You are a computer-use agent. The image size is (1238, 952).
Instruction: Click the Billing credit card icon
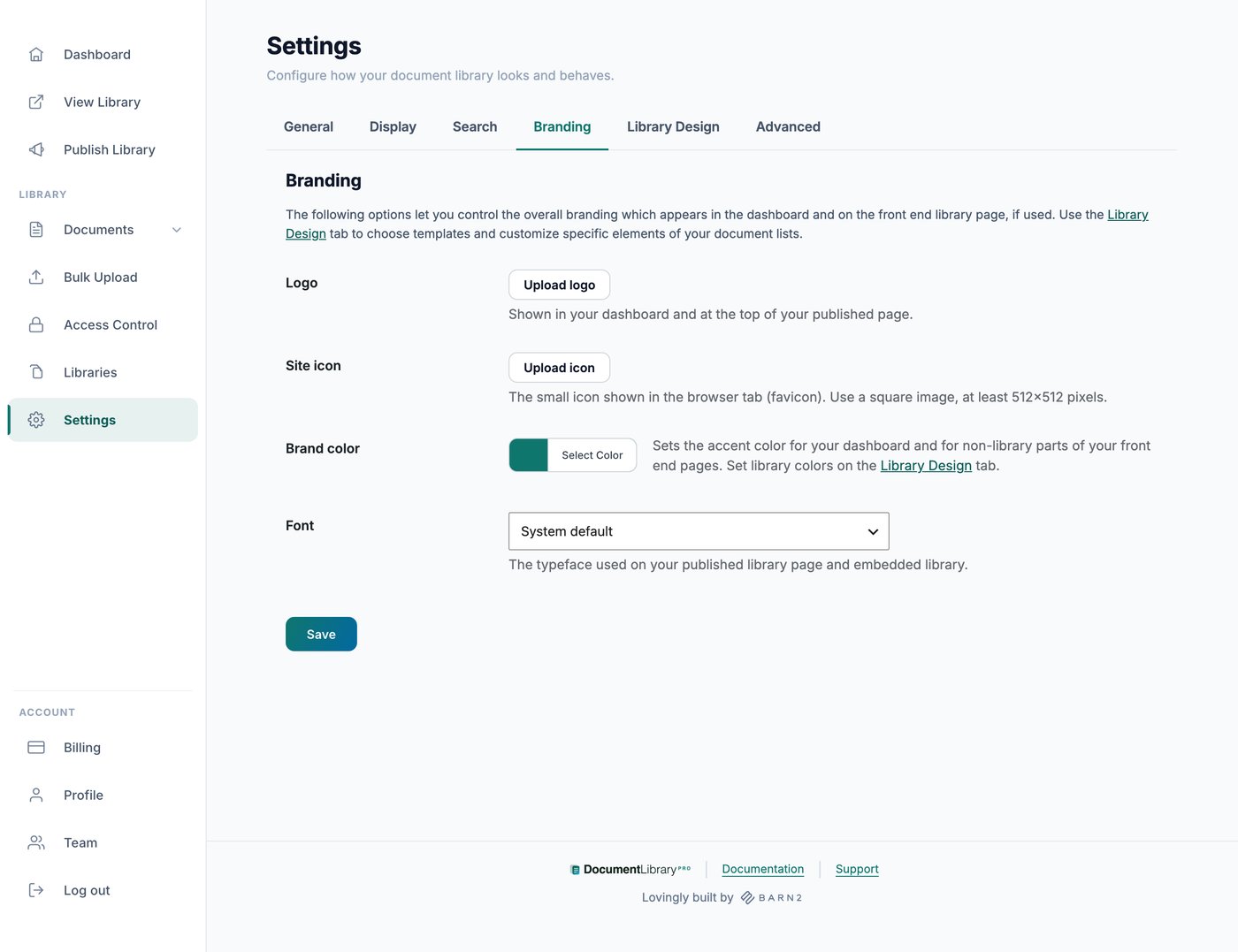pos(36,748)
